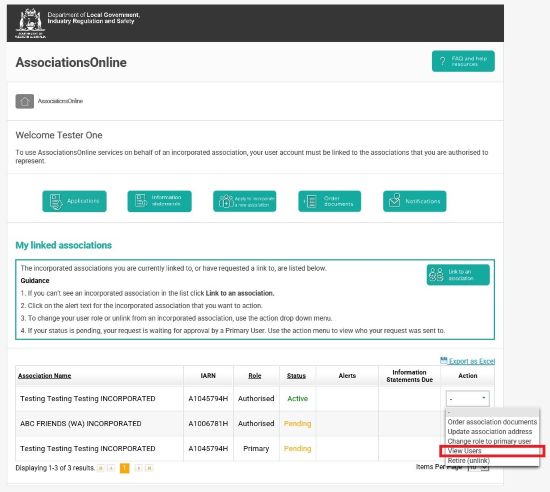Viewport: 550px width, 492px height.
Task: Select the blank dash option in Action menu
Action: 492,412
